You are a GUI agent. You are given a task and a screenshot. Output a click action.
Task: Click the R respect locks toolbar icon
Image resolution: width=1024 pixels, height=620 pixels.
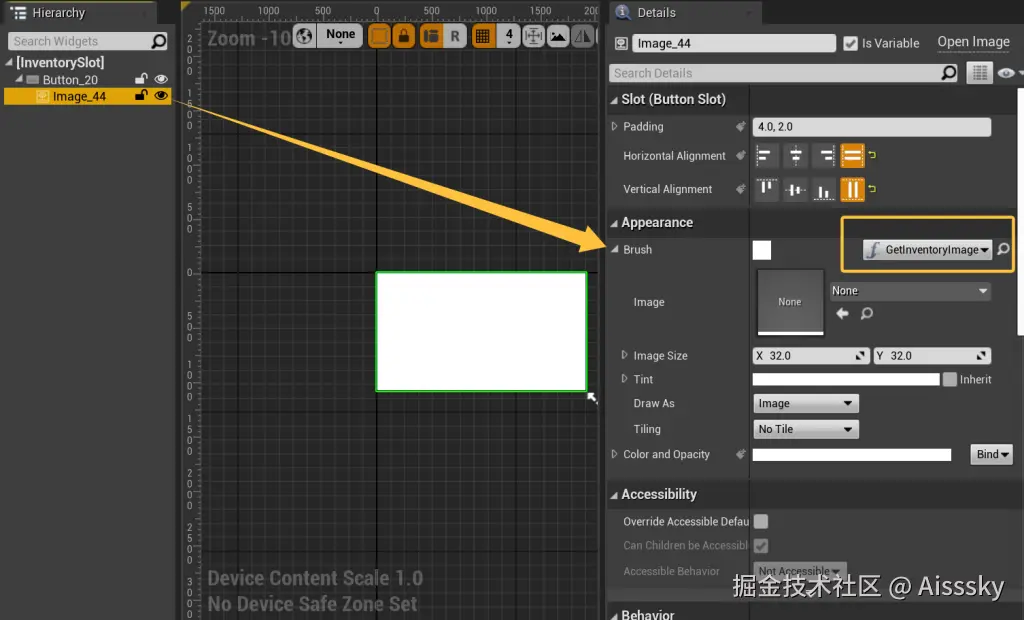click(x=455, y=37)
